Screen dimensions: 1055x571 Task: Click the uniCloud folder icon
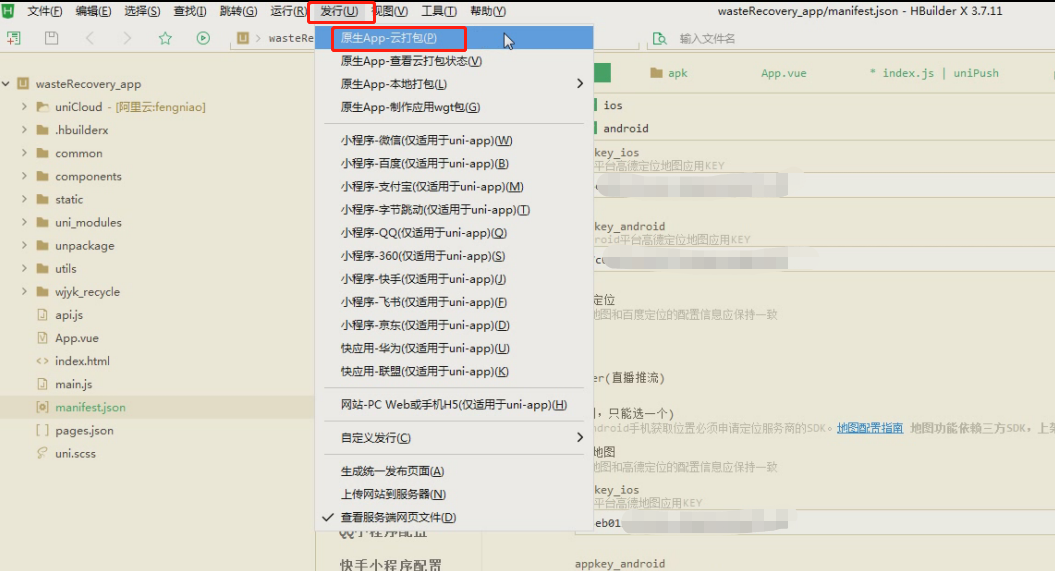point(42,107)
